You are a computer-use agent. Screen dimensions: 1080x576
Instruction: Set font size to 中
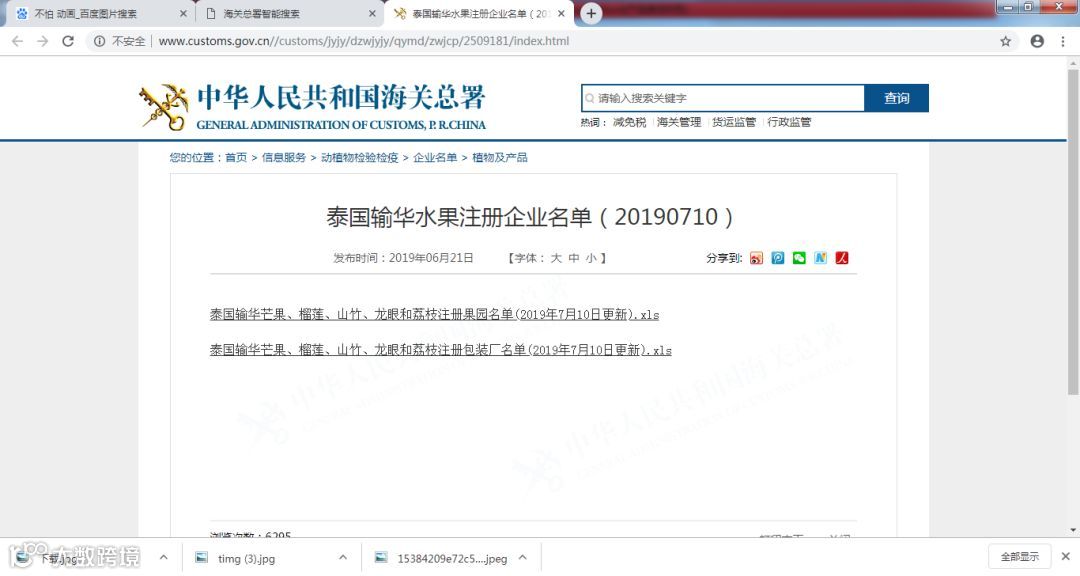click(x=574, y=258)
